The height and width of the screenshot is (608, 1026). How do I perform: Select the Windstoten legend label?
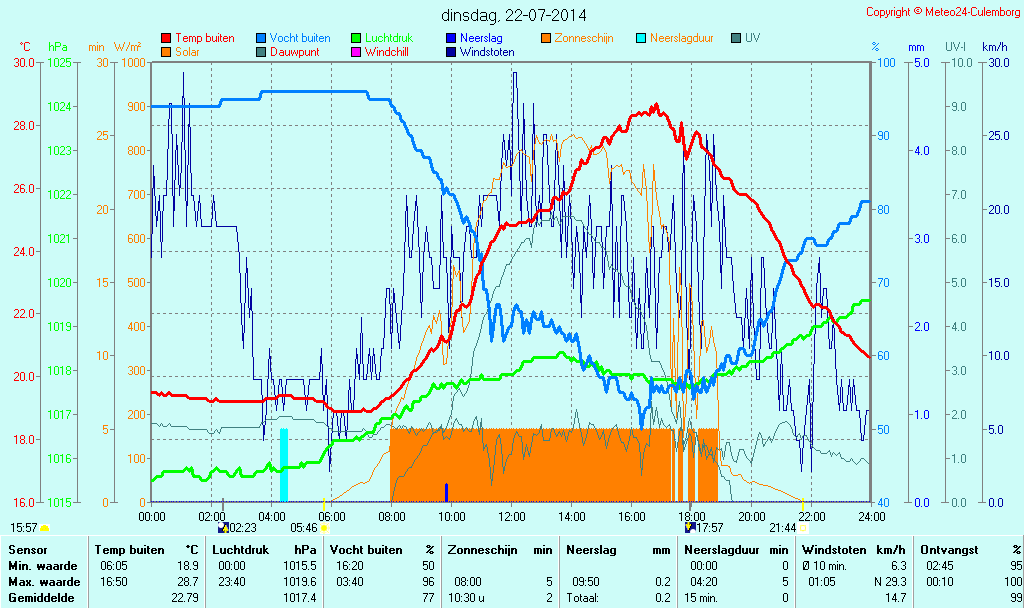pyautogui.click(x=487, y=52)
